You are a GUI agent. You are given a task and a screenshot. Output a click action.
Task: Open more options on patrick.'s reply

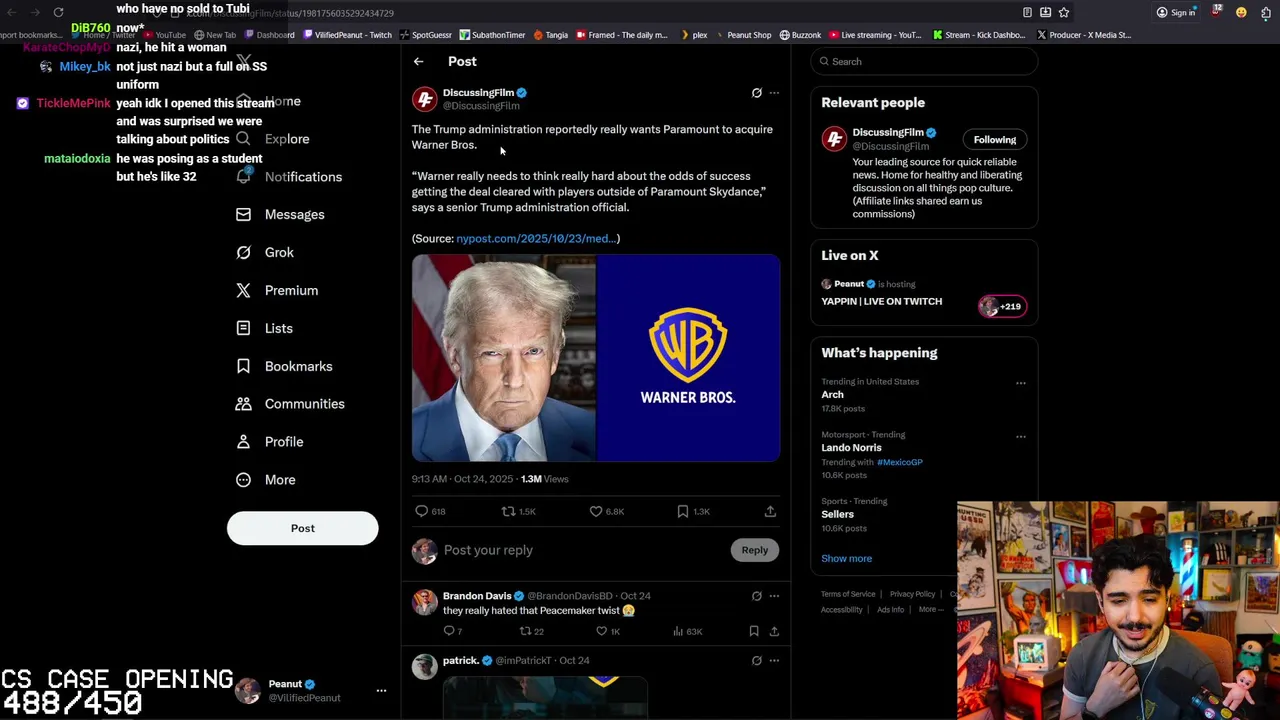(774, 661)
